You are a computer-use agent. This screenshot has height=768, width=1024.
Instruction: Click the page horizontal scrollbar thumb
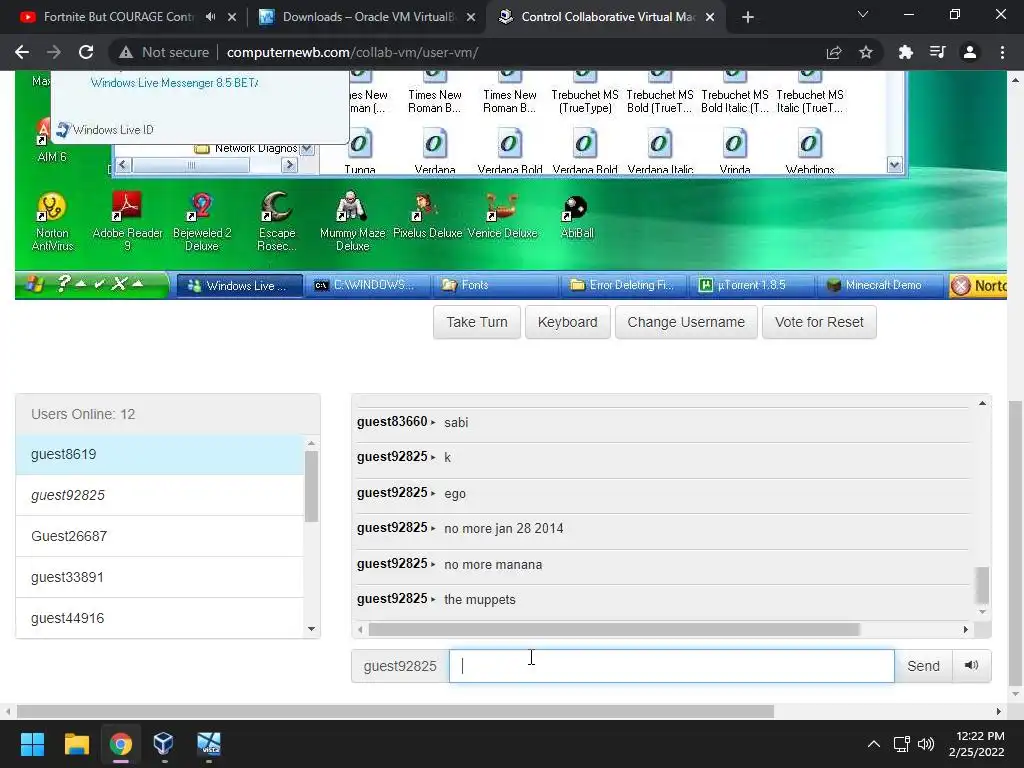(395, 711)
